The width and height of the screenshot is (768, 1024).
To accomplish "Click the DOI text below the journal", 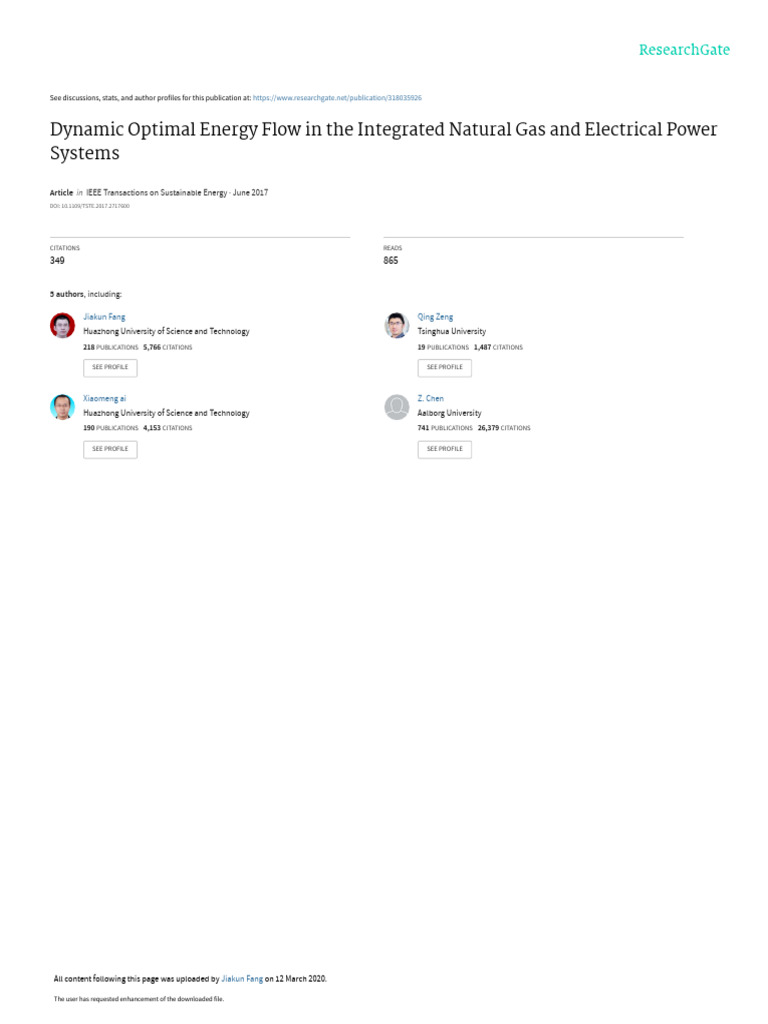I will pyautogui.click(x=89, y=206).
